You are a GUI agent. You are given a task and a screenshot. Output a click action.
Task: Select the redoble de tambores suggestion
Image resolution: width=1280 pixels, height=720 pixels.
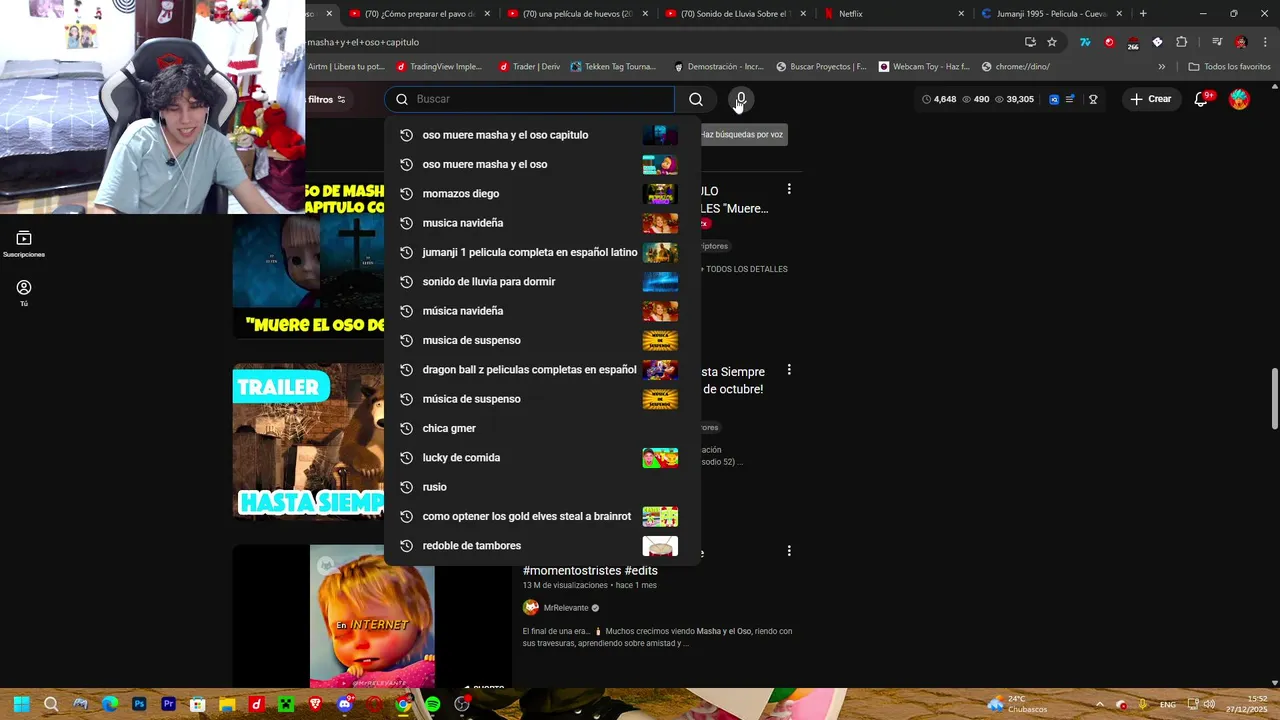coord(540,545)
